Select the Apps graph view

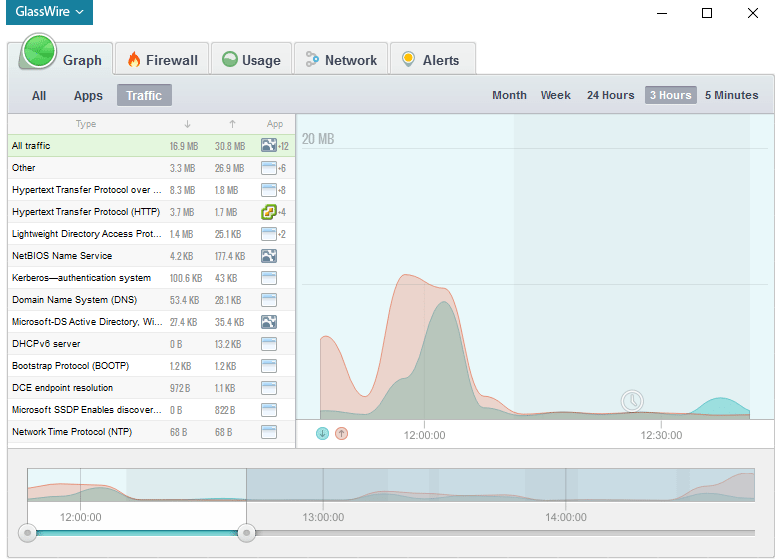(88, 95)
